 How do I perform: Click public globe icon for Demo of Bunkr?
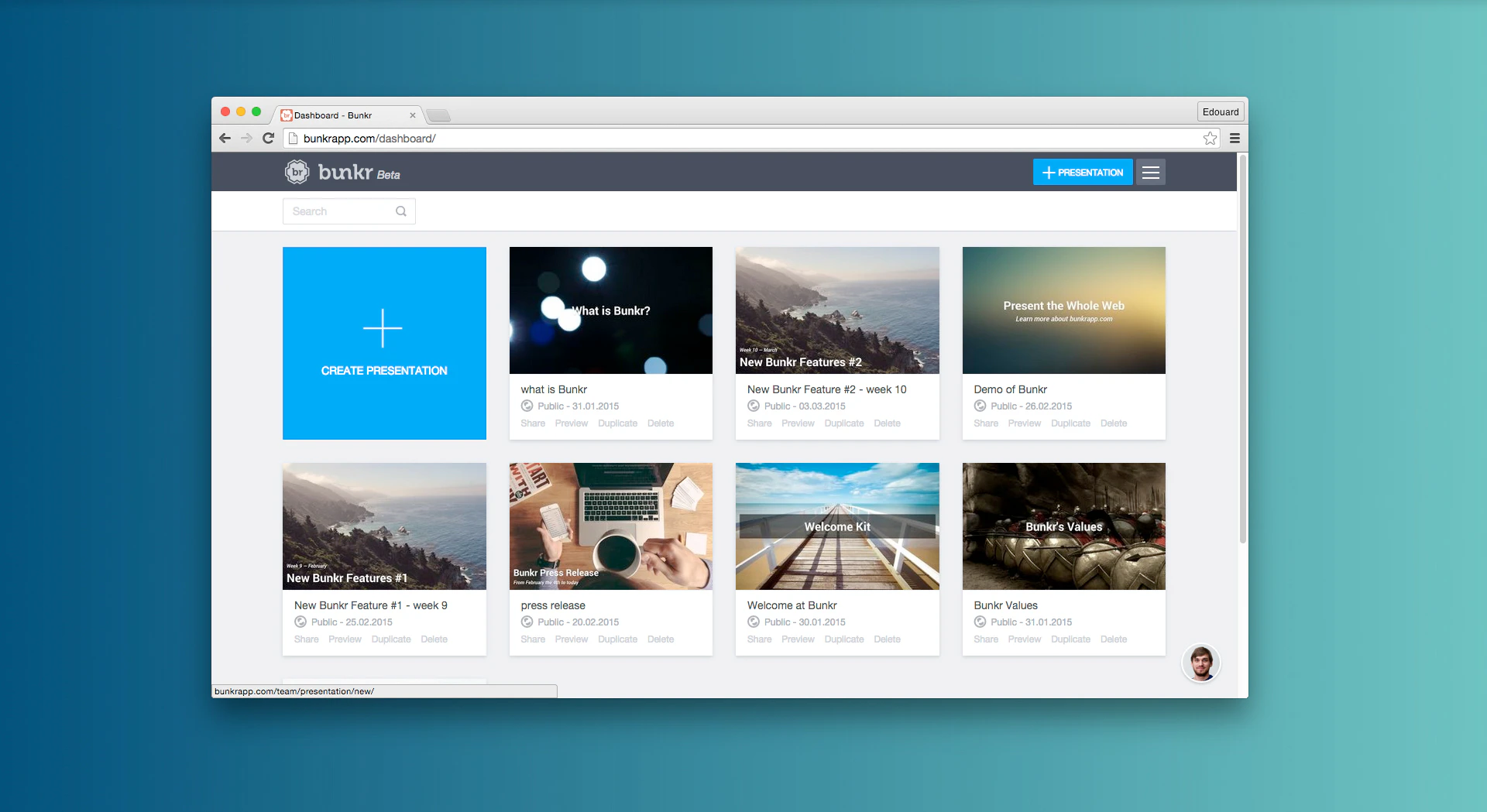980,406
